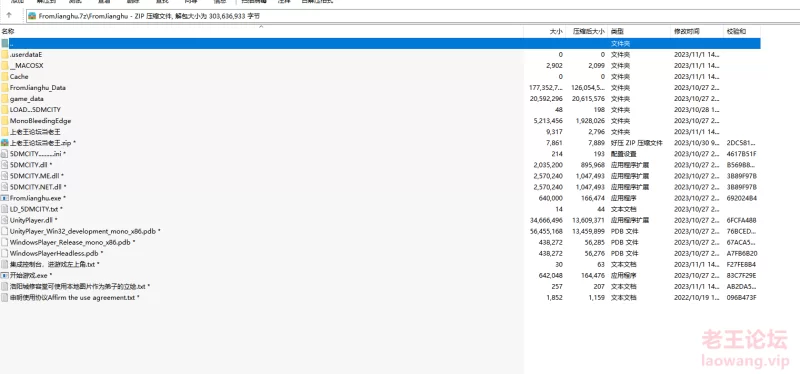The image size is (800, 374).
Task: Click the Affirm the use agreement.txt icon
Action: [5, 297]
